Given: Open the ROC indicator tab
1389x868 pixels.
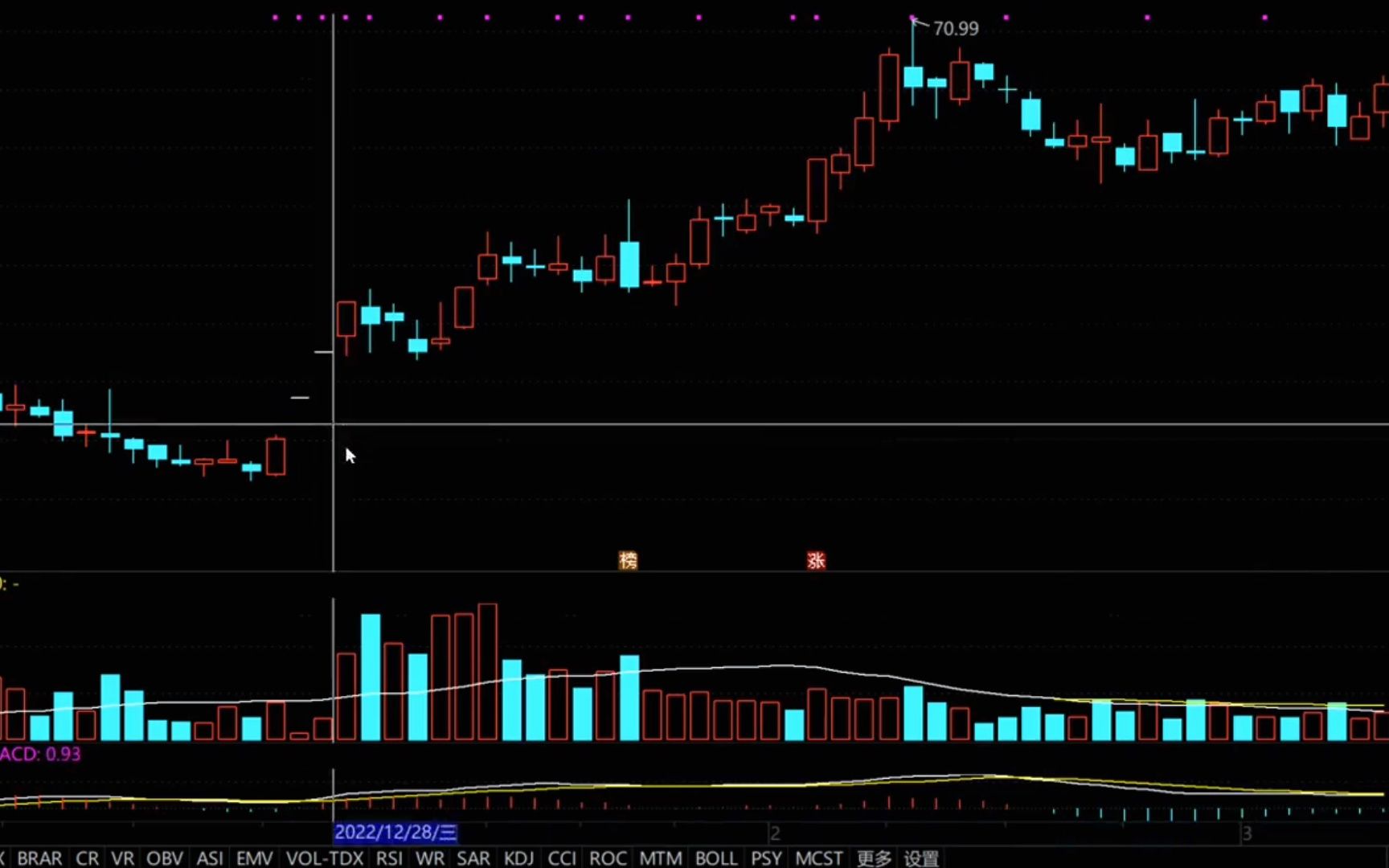Looking at the screenshot, I should coord(608,858).
